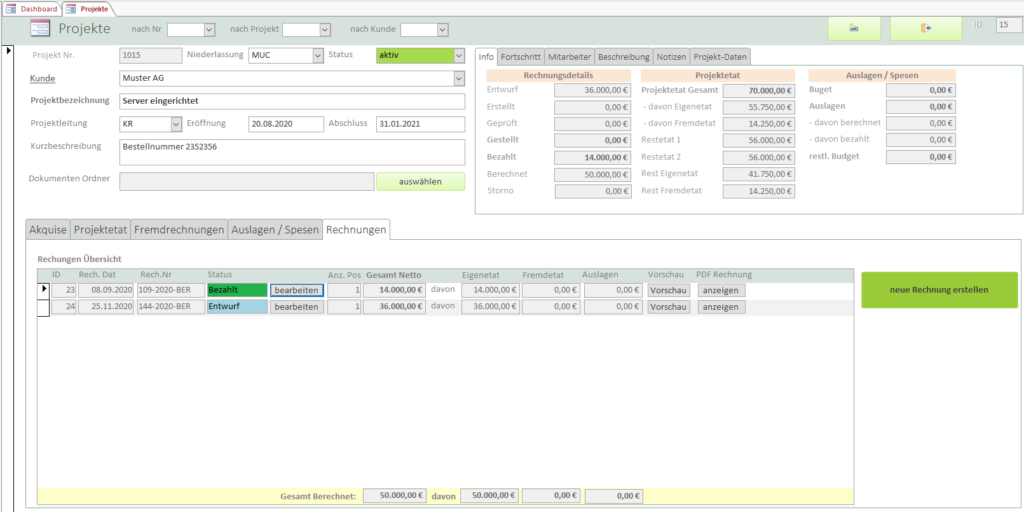Open the Projektetat tab in lower section
The image size is (1024, 512).
[x=101, y=230]
